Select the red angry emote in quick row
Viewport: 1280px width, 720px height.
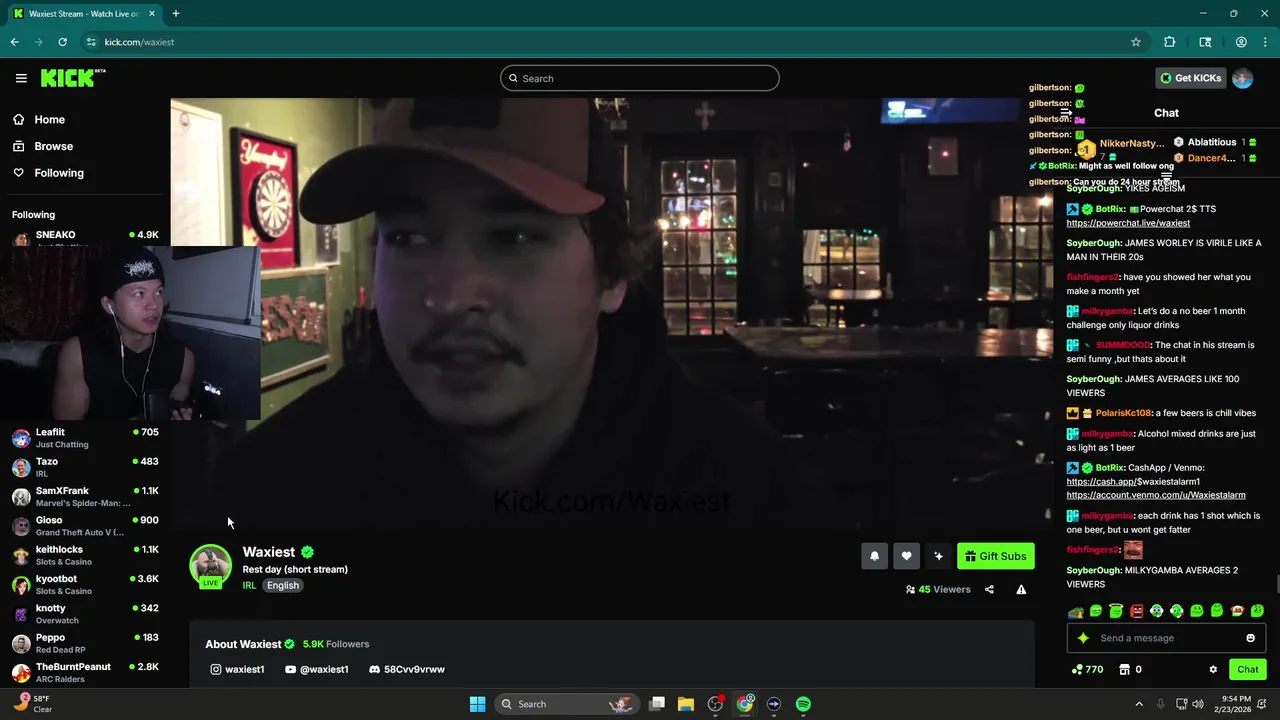(1136, 611)
